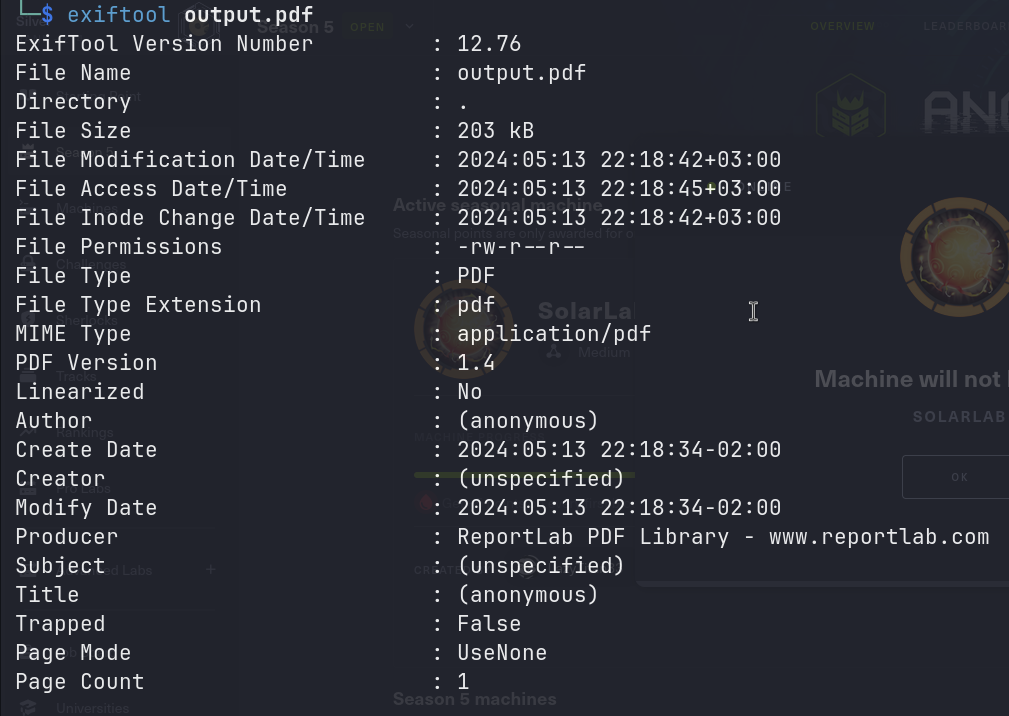1009x716 pixels.
Task: Click www.reportlab.com in the Producer line
Action: click(879, 537)
